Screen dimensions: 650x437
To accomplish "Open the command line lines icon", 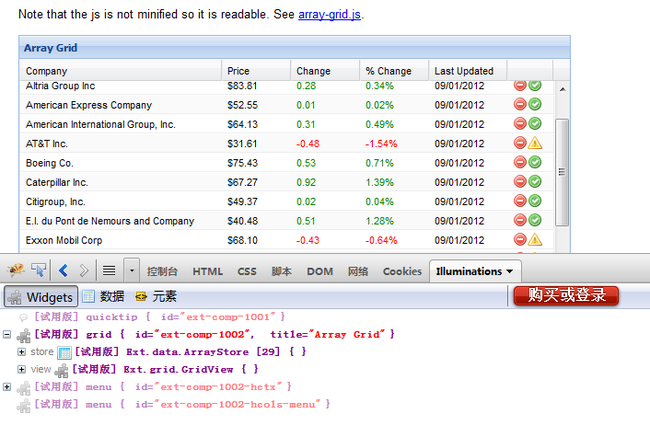I will [109, 271].
